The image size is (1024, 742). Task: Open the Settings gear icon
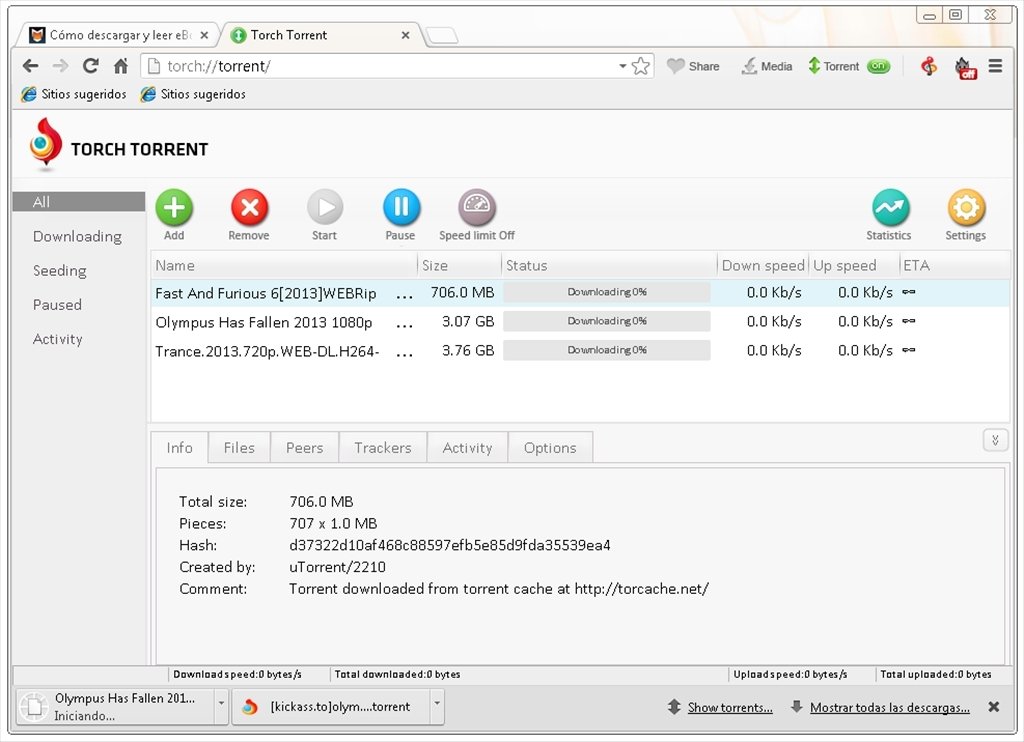point(966,208)
